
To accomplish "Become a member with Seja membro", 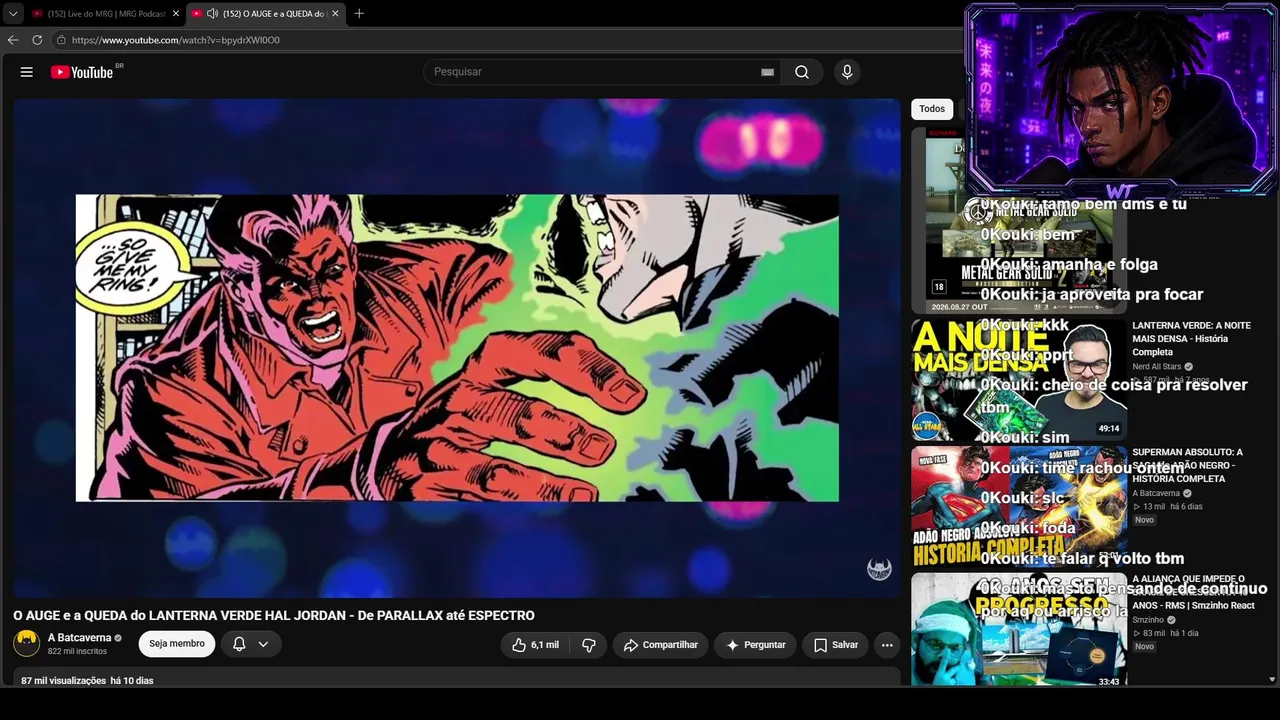I will (177, 644).
